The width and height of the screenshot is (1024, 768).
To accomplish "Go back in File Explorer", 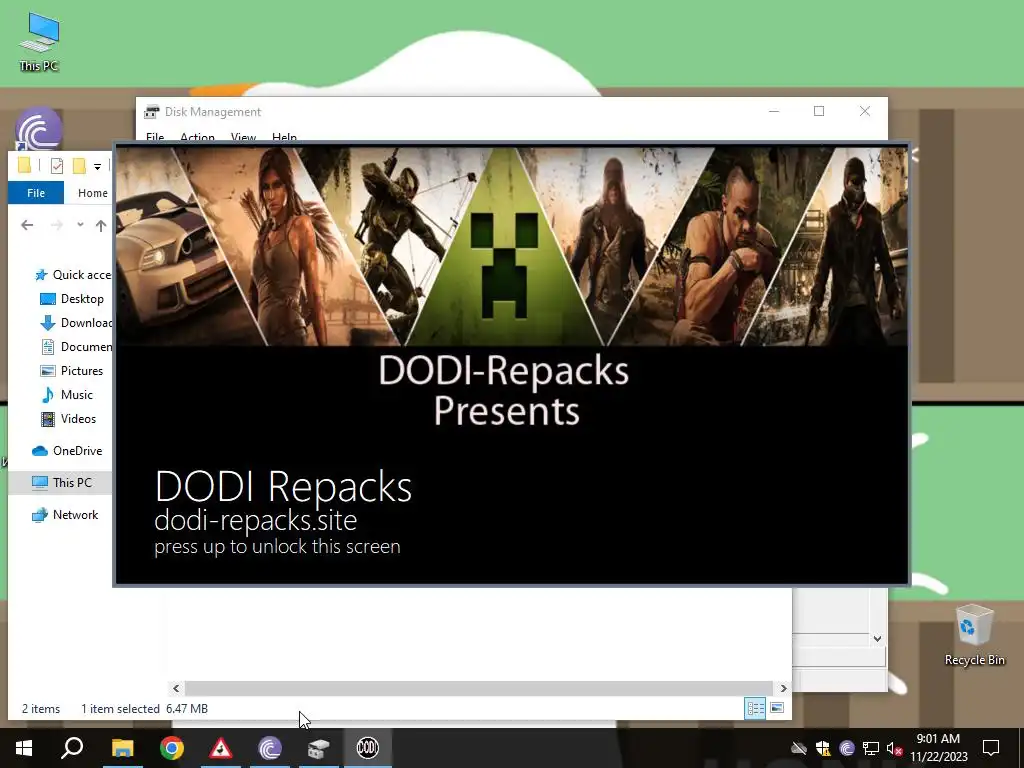I will point(27,225).
